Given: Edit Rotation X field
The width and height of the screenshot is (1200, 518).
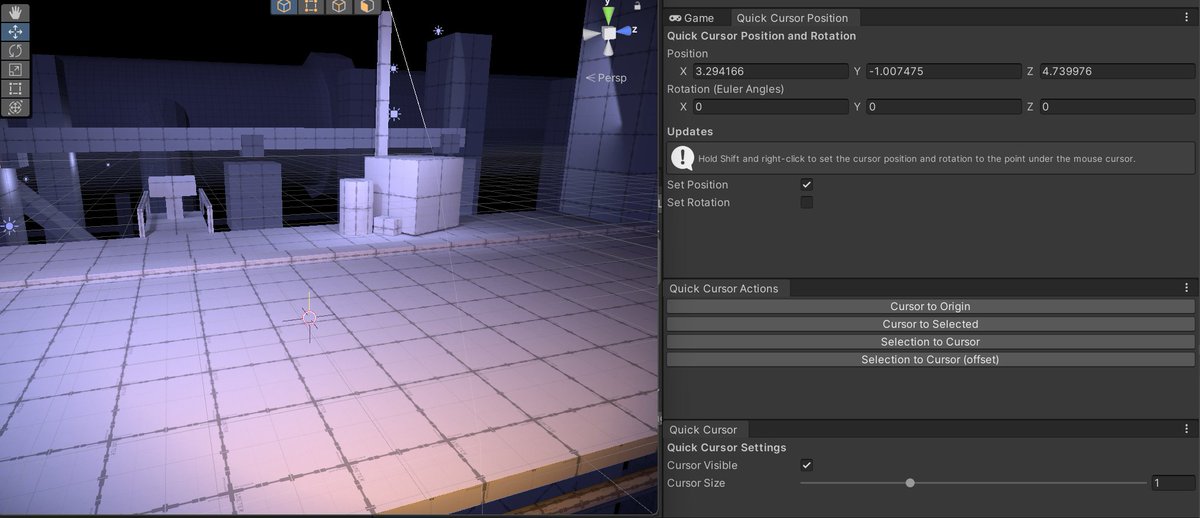Looking at the screenshot, I should (770, 107).
